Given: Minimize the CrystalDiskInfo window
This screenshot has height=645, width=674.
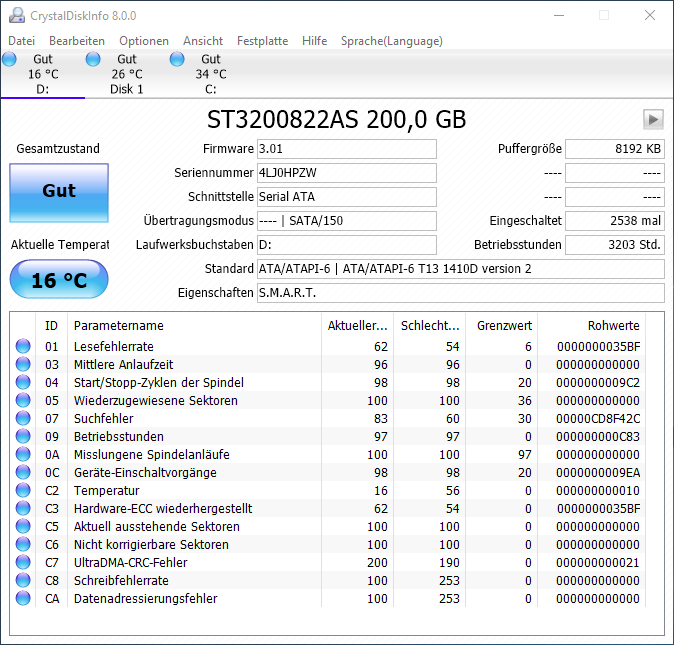Looking at the screenshot, I should point(559,15).
